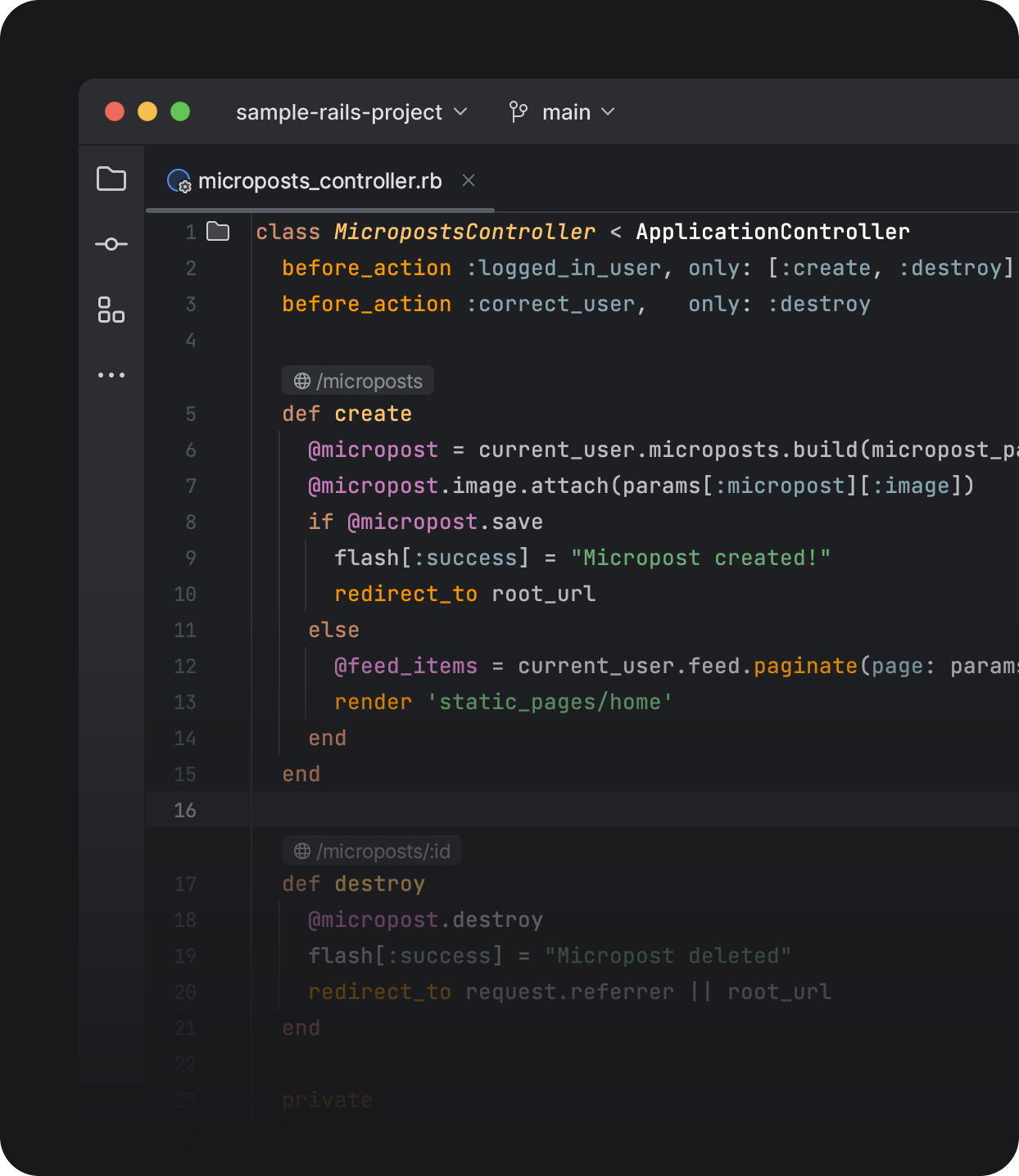Click the More tool windows ellipsis
This screenshot has width=1019, height=1176.
[x=111, y=375]
